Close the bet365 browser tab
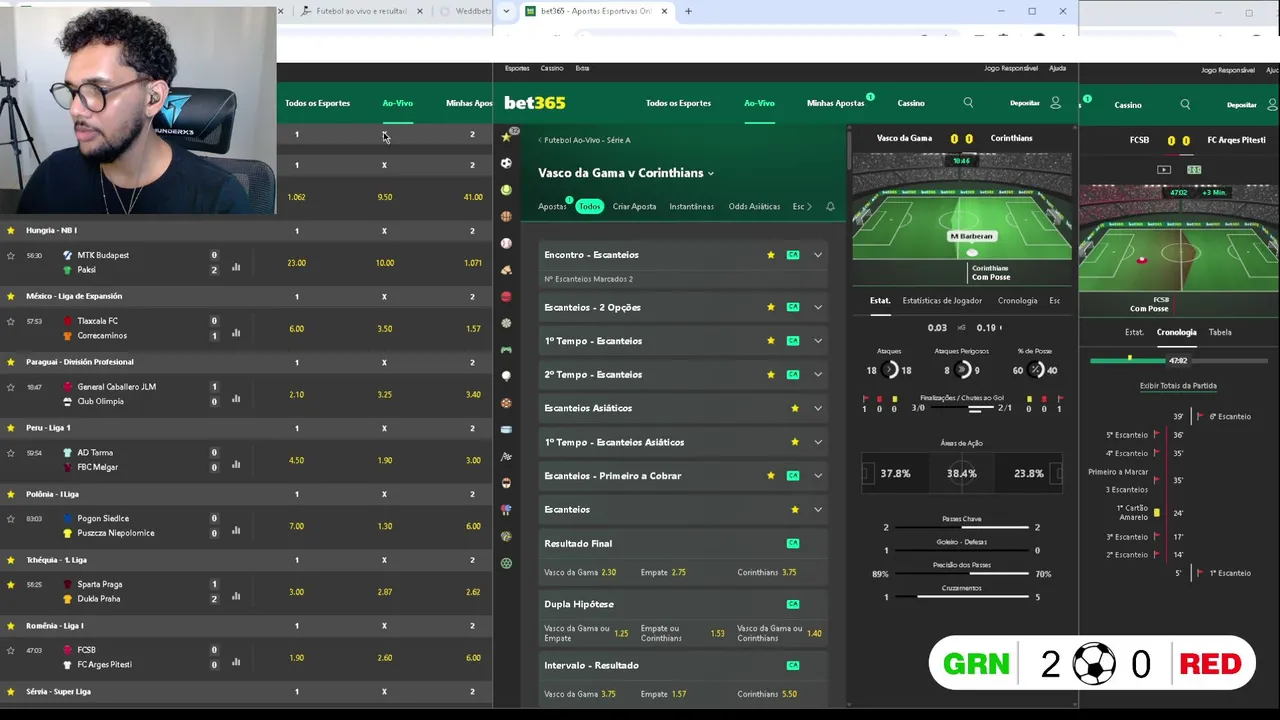1280x720 pixels. coord(664,11)
